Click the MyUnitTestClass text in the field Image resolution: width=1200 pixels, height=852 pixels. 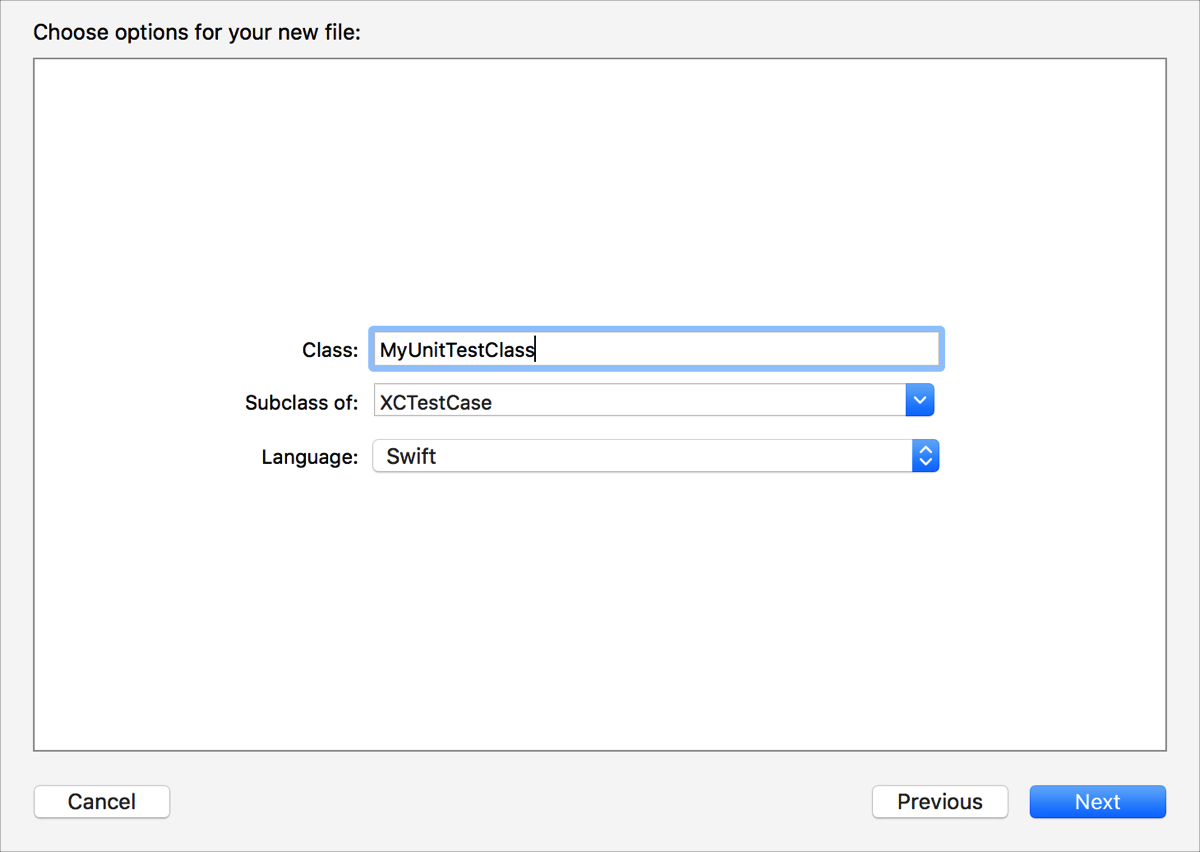pyautogui.click(x=457, y=350)
